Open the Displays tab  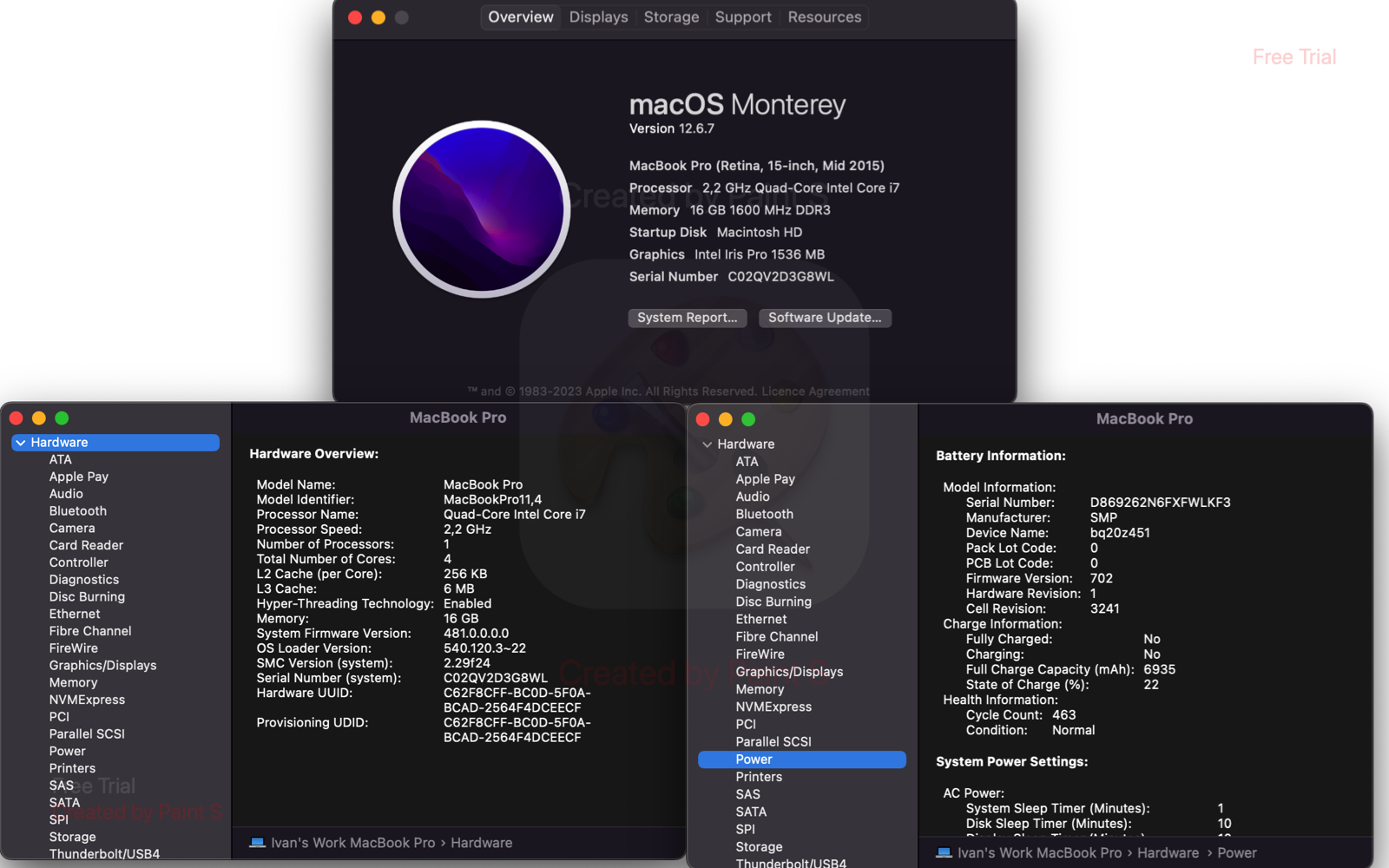pyautogui.click(x=598, y=17)
